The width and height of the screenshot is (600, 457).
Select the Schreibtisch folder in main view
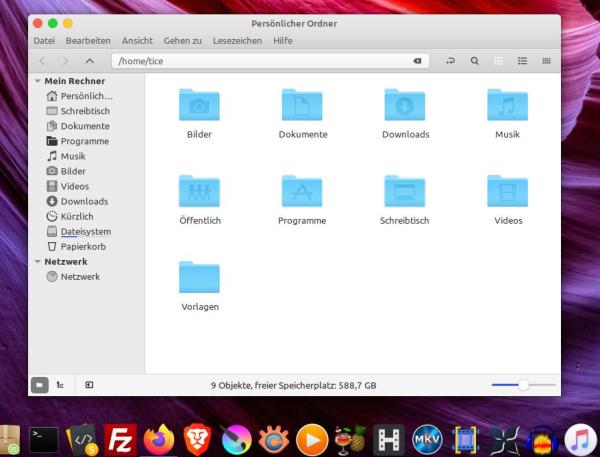coord(405,191)
